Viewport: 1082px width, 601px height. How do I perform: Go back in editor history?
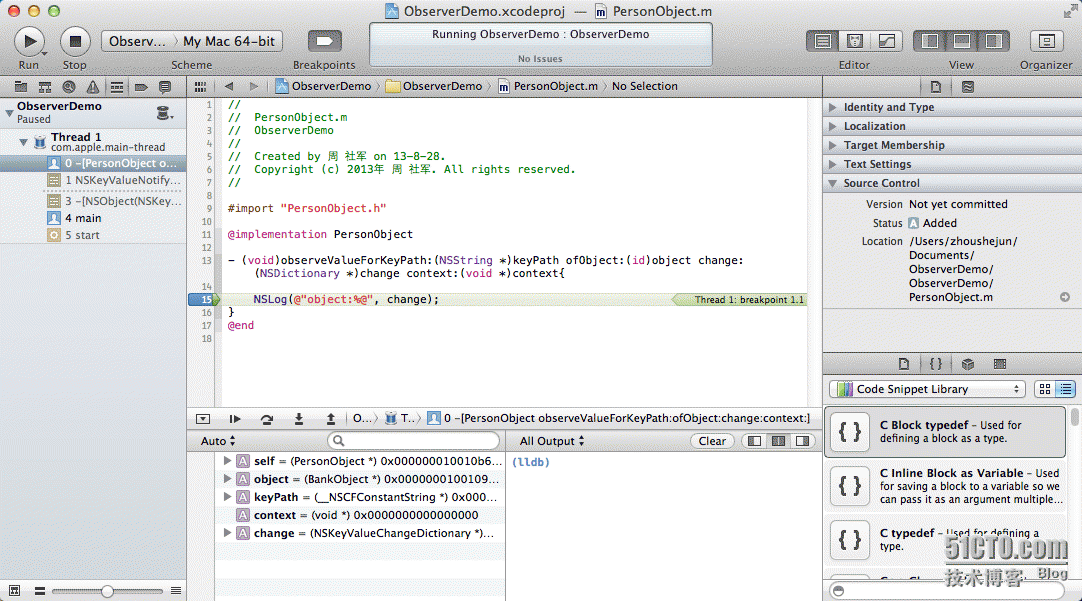click(228, 86)
